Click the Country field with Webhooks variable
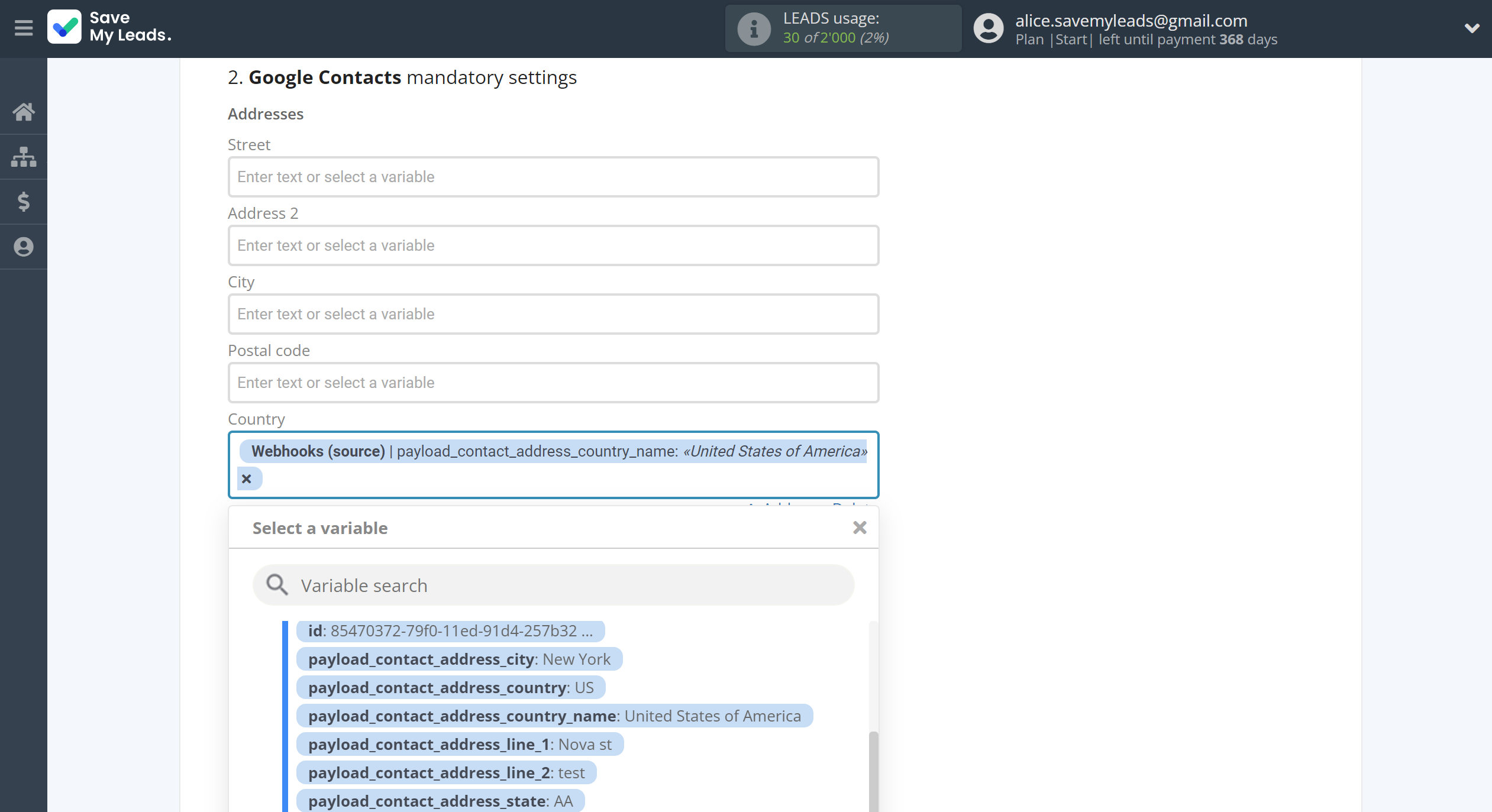 click(x=553, y=465)
